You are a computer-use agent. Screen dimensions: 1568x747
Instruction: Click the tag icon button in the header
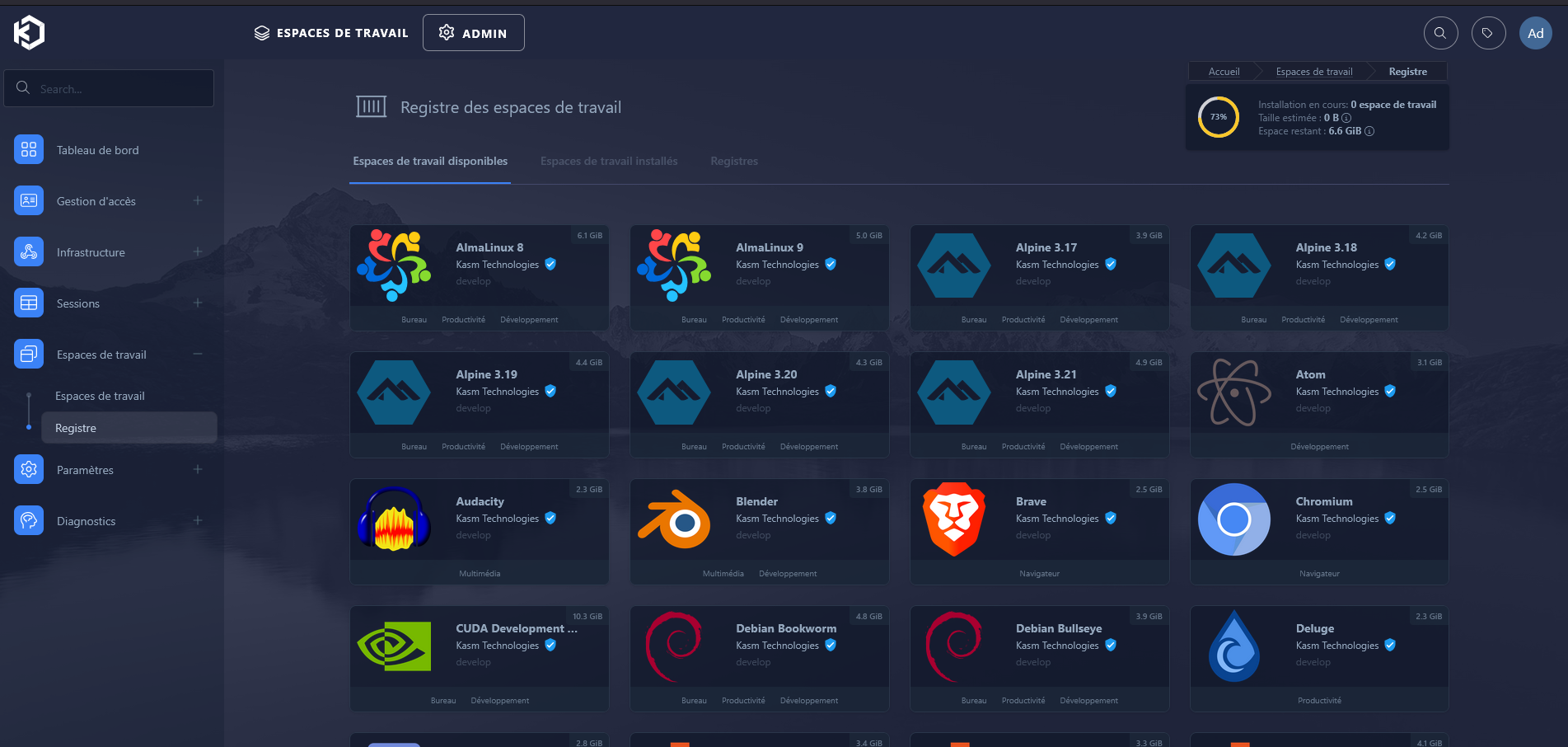click(x=1488, y=33)
